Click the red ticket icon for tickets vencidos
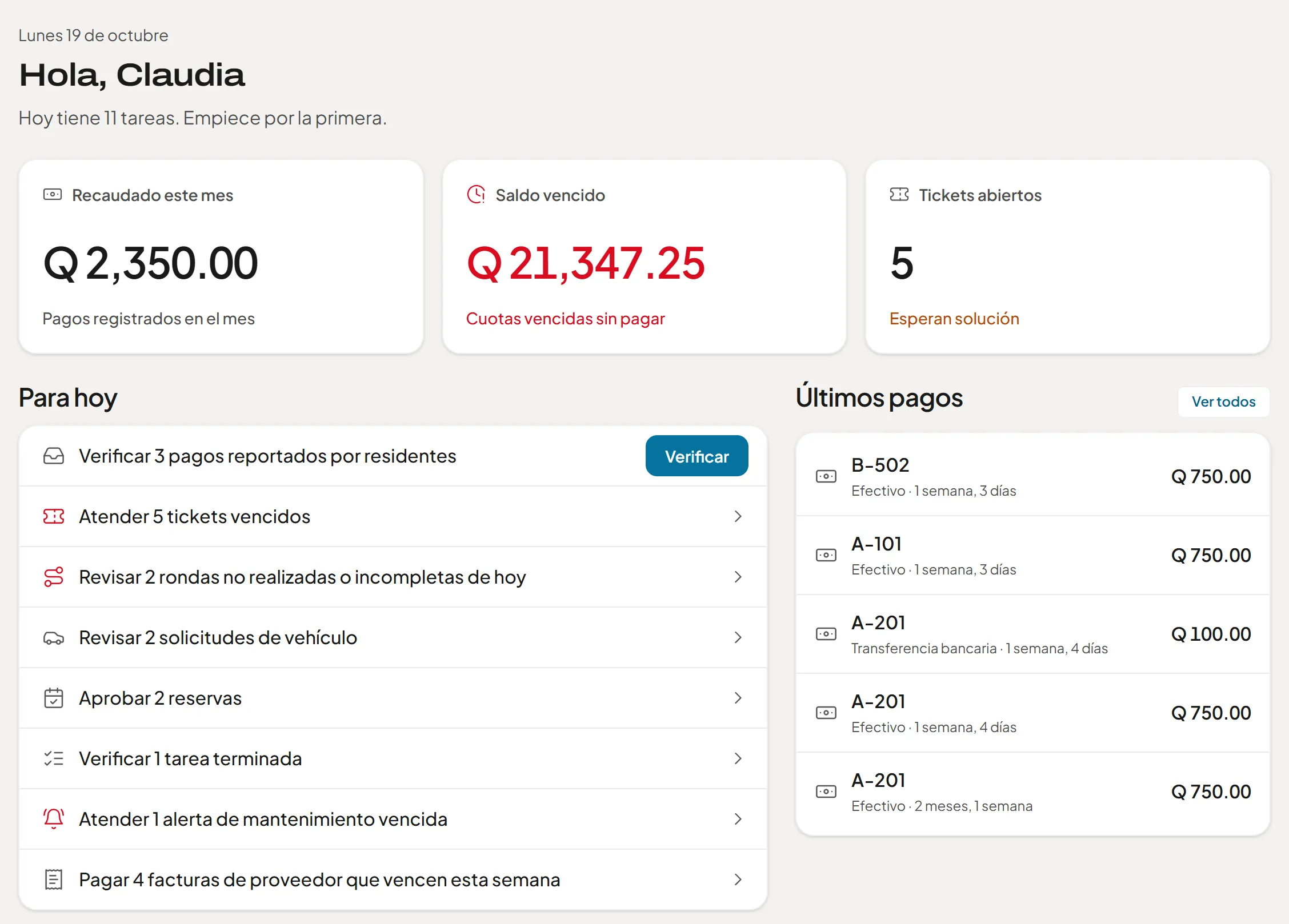The width and height of the screenshot is (1289, 924). pos(54,516)
